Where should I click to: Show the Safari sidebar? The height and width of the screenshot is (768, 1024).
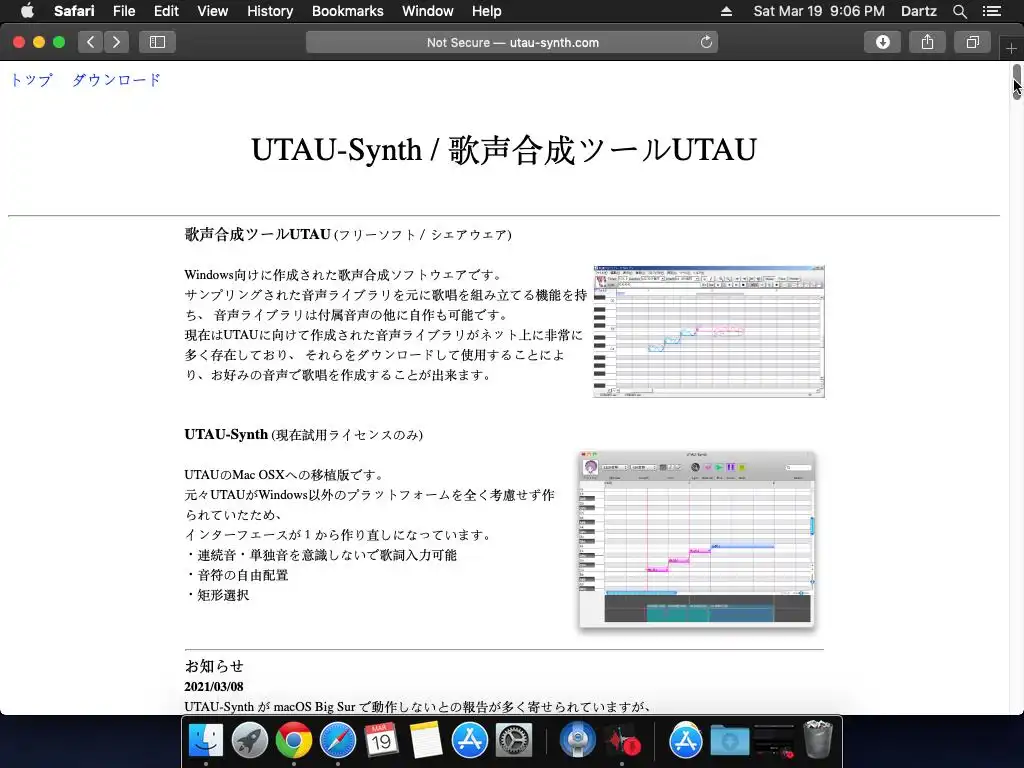157,42
